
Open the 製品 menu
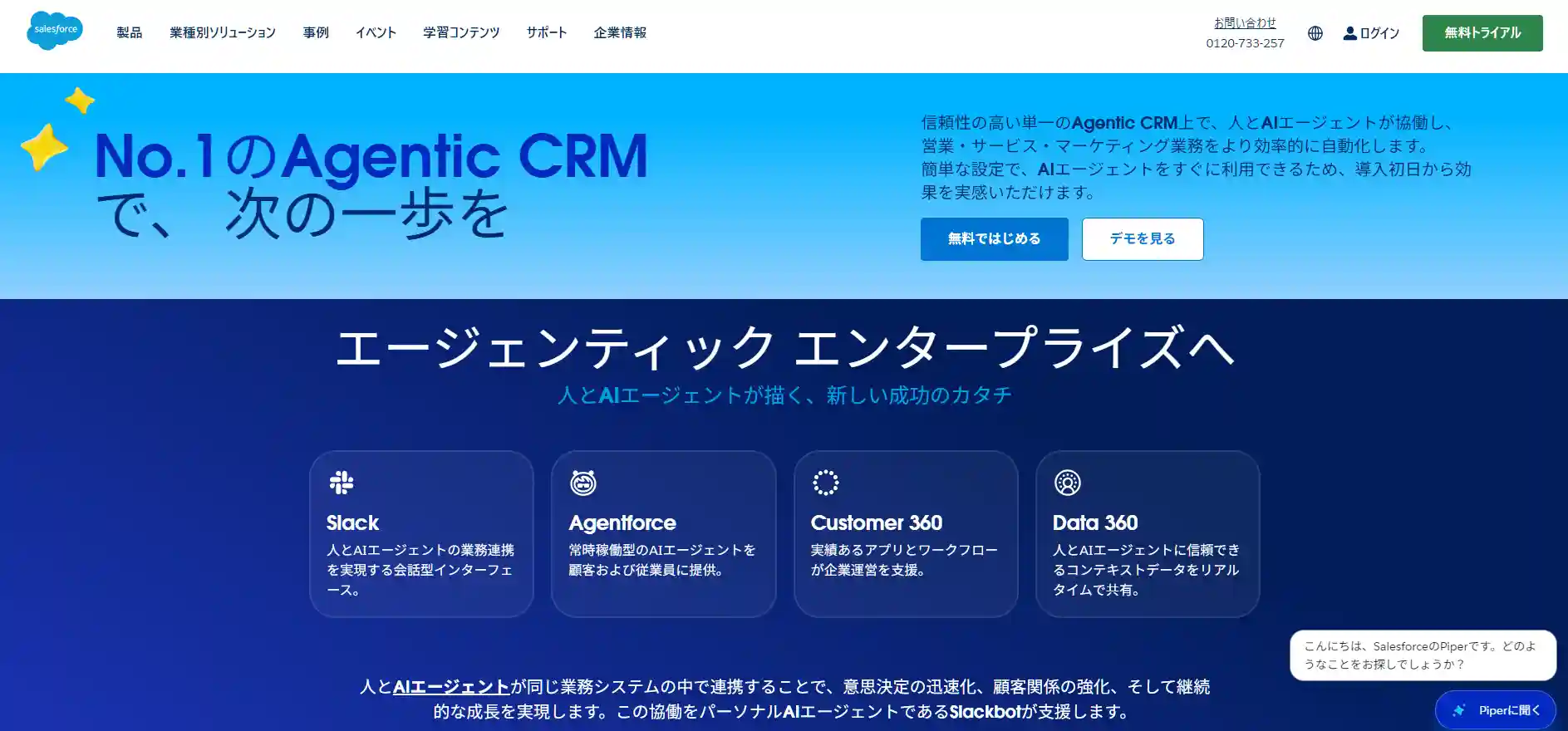[x=129, y=32]
